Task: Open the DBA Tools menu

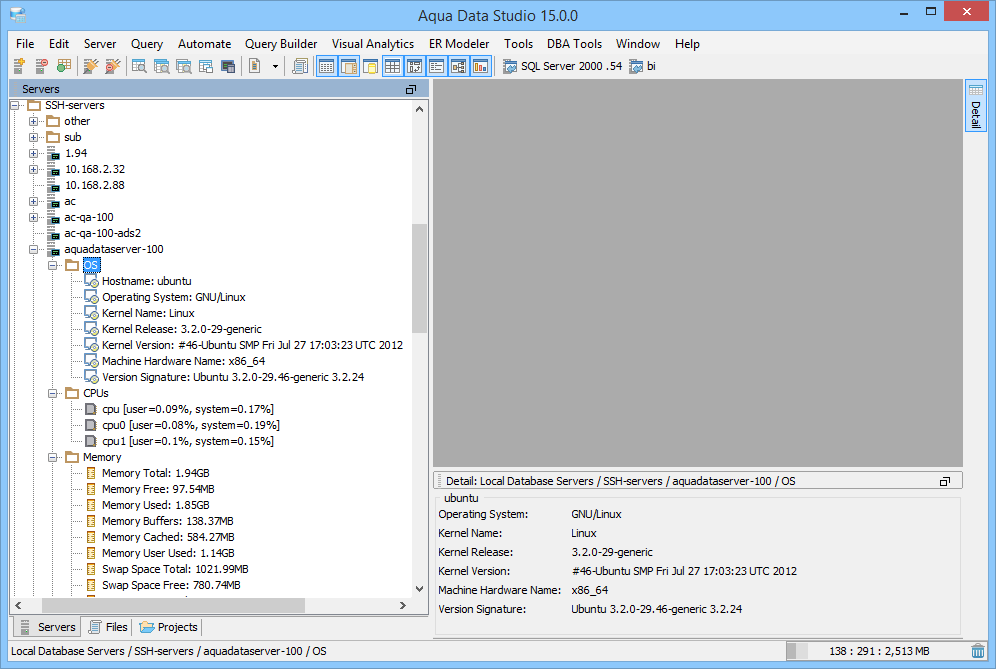Action: 574,44
